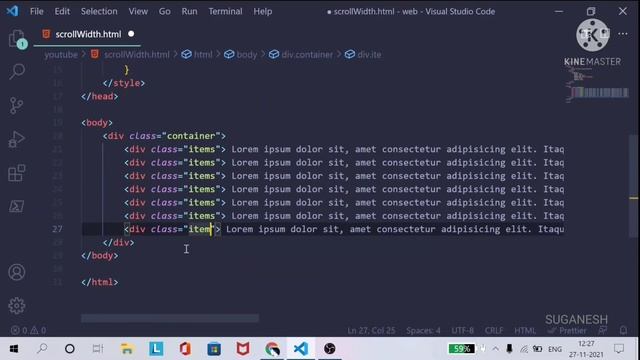
Task: Open the Source Control view
Action: coord(16,105)
